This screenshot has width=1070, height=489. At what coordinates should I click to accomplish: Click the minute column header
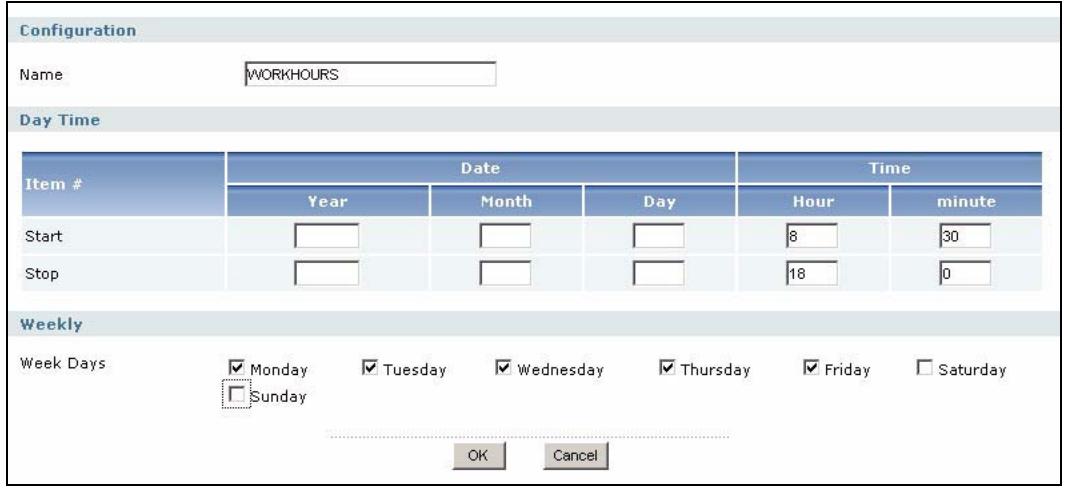[966, 201]
